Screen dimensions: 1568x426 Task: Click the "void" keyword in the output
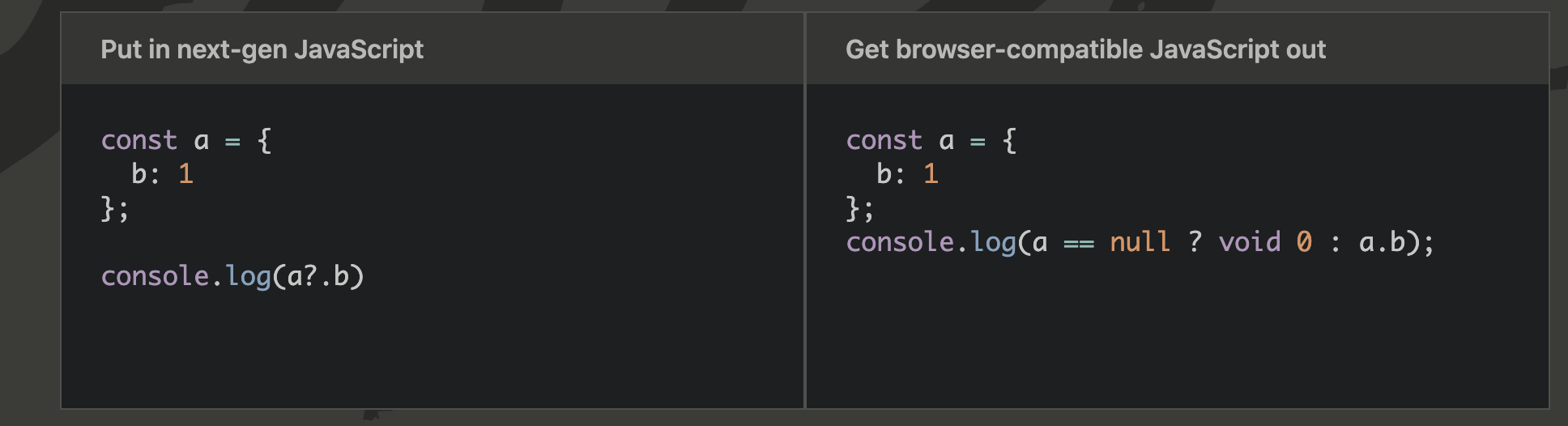click(x=1249, y=242)
